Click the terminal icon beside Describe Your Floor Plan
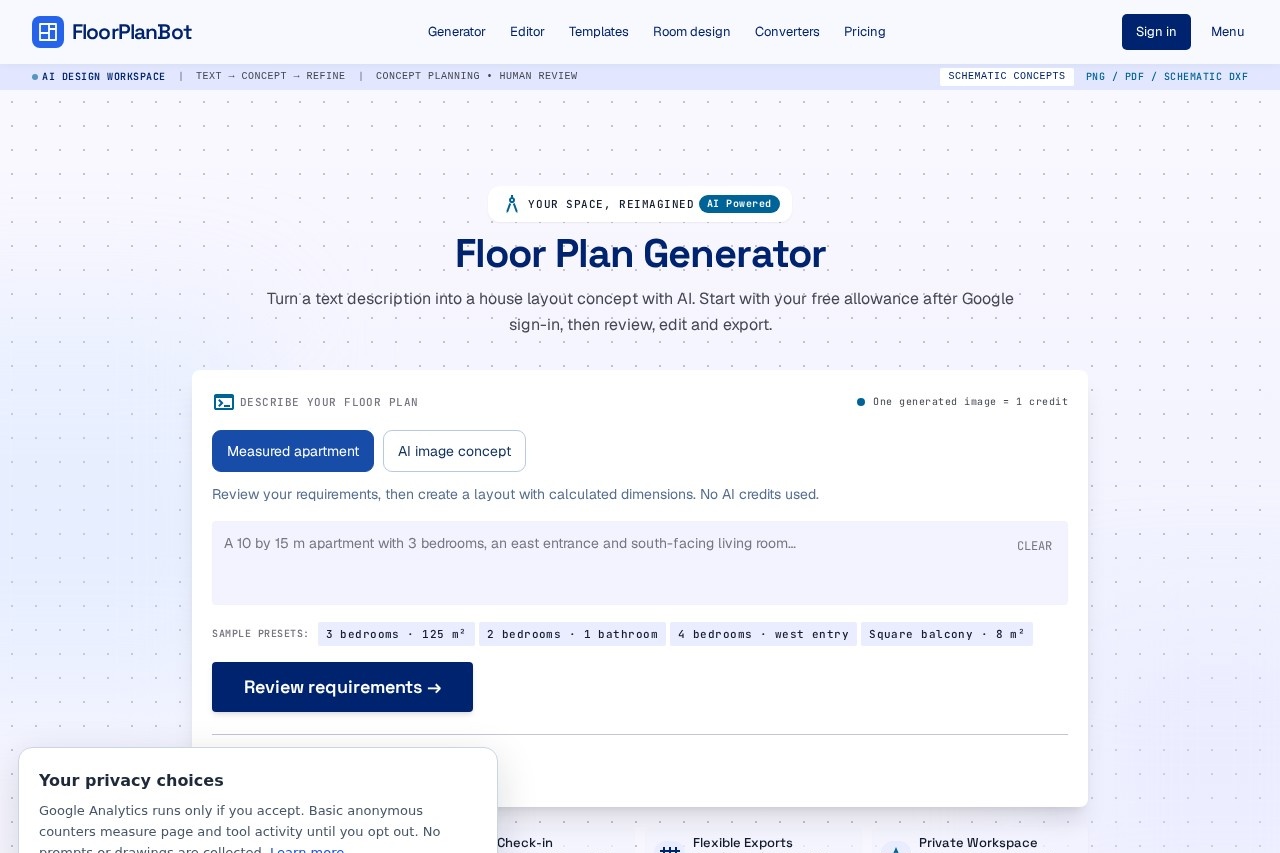 (224, 402)
